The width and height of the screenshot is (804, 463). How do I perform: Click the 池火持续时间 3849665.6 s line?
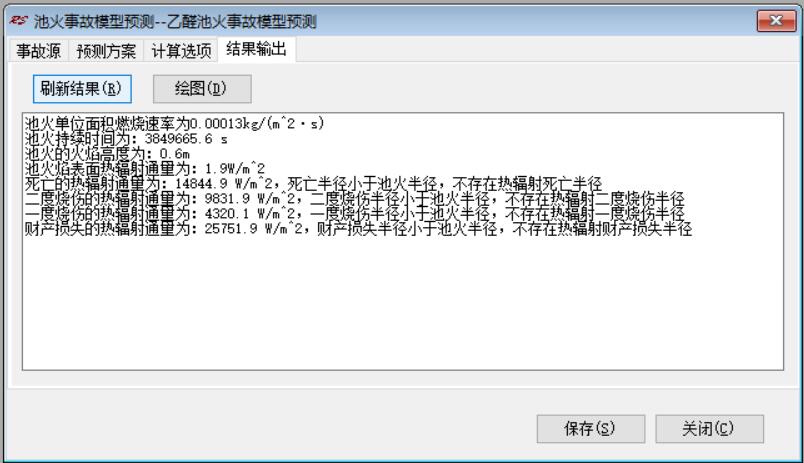coord(126,138)
